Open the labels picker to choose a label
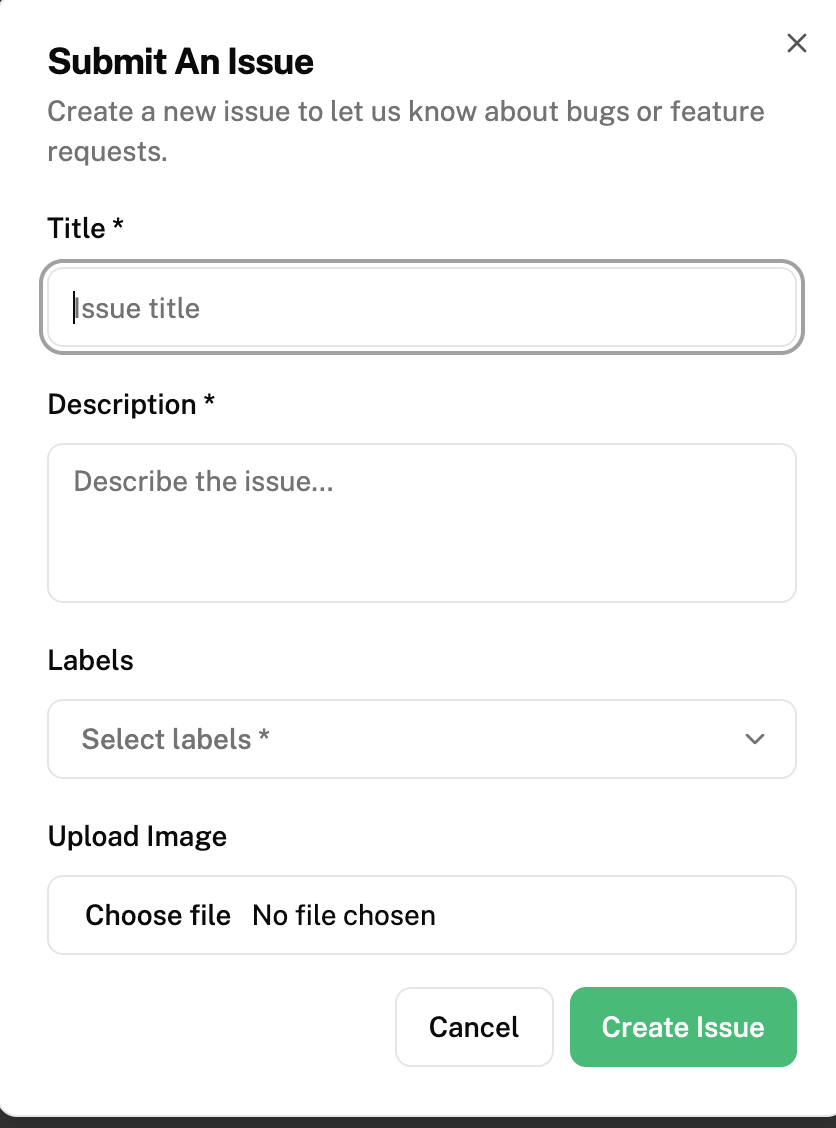Image resolution: width=836 pixels, height=1128 pixels. 420,739
